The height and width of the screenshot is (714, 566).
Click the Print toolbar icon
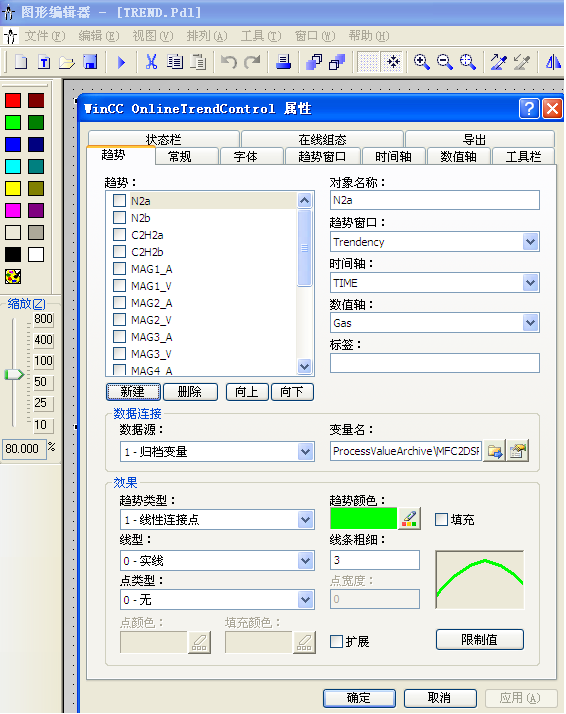coord(283,62)
